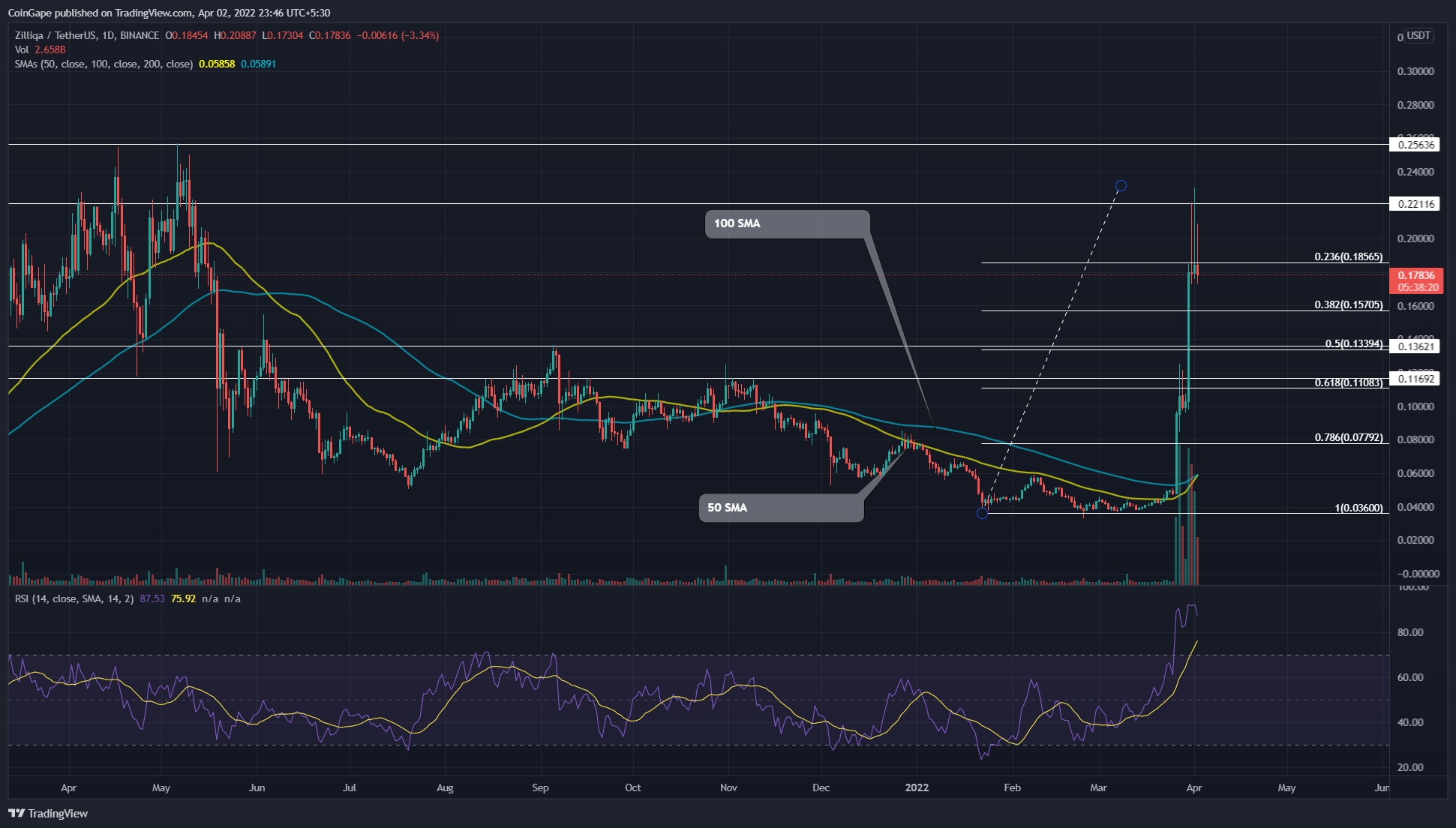This screenshot has height=828, width=1456.
Task: Click the 2022 time axis label
Action: point(917,787)
